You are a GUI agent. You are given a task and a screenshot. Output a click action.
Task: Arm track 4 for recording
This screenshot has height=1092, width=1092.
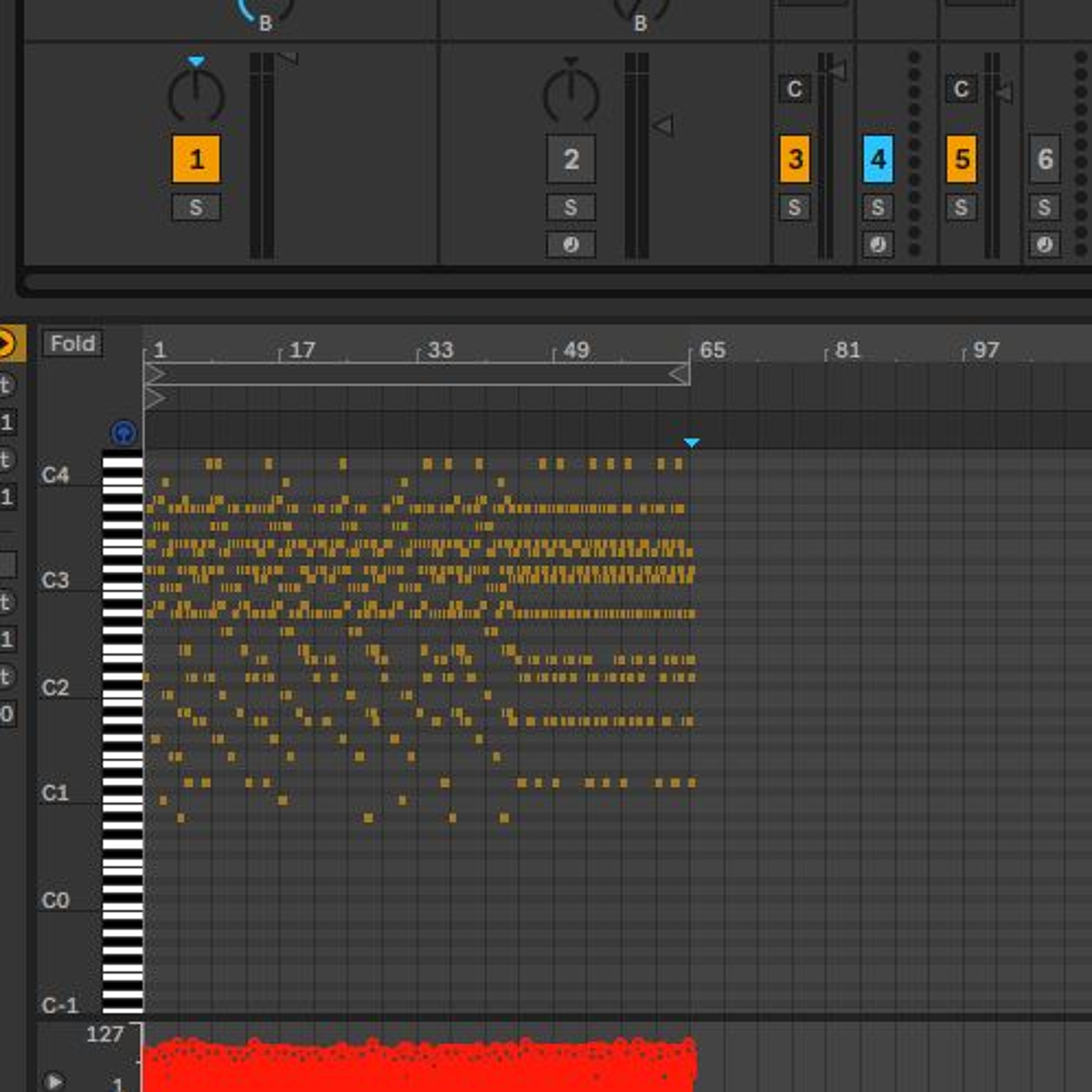(x=878, y=244)
